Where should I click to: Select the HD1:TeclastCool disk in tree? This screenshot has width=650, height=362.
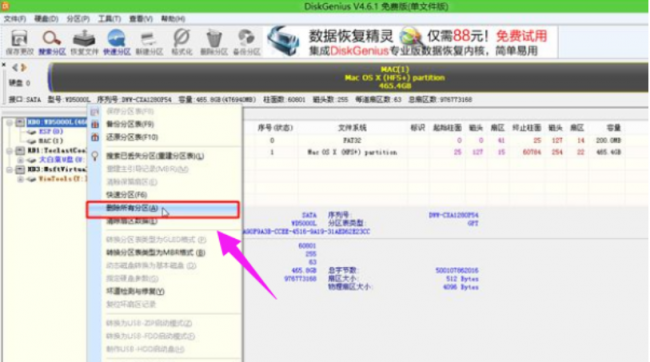coord(57,150)
